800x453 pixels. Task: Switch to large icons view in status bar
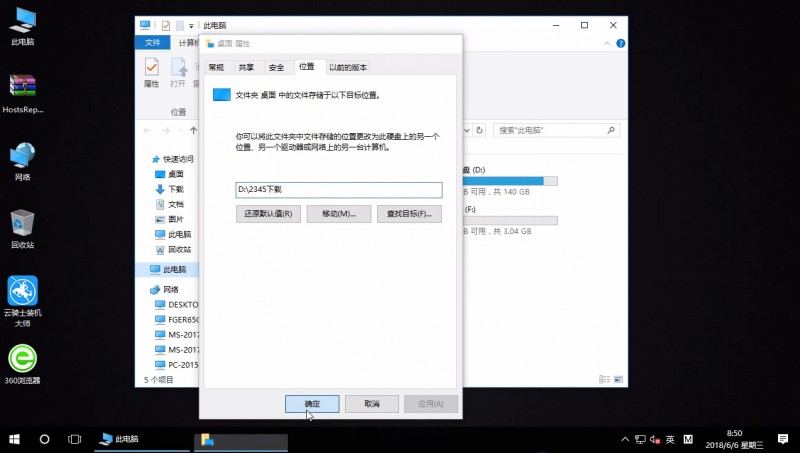click(618, 379)
